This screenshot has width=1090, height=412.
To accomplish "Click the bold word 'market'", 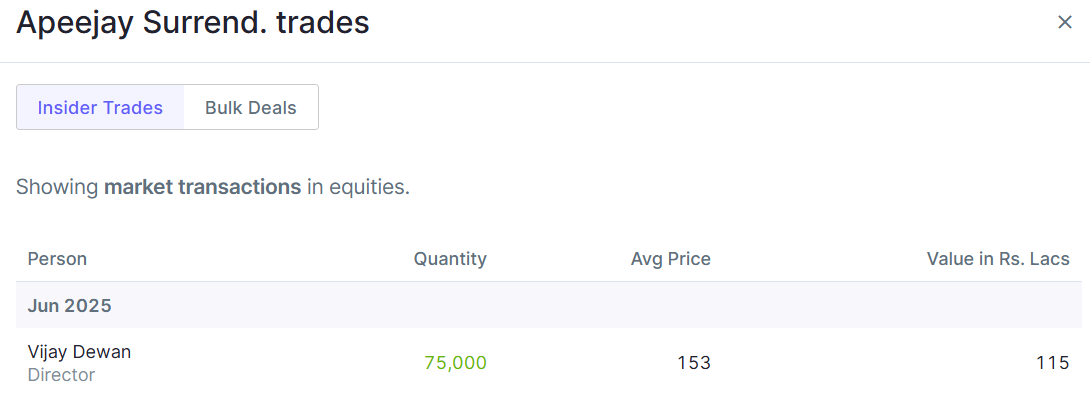I will (x=138, y=187).
